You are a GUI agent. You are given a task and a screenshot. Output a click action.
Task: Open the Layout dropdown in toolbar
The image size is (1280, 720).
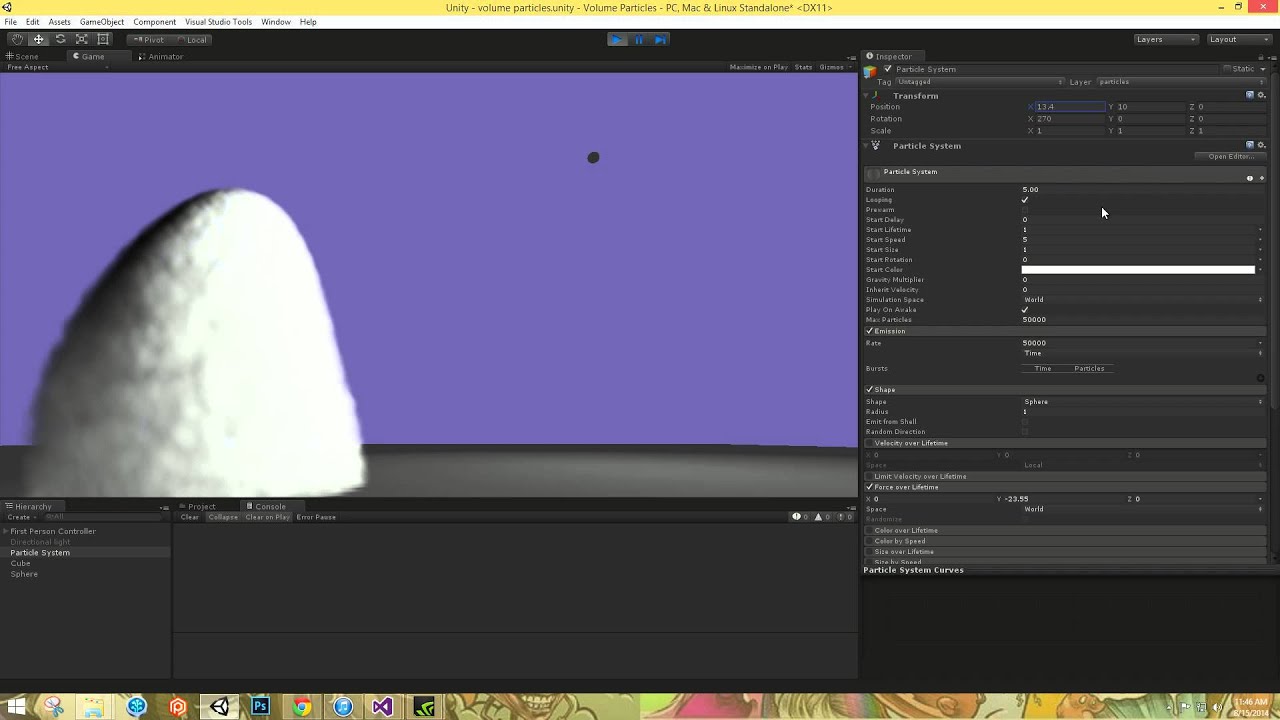click(x=1239, y=39)
